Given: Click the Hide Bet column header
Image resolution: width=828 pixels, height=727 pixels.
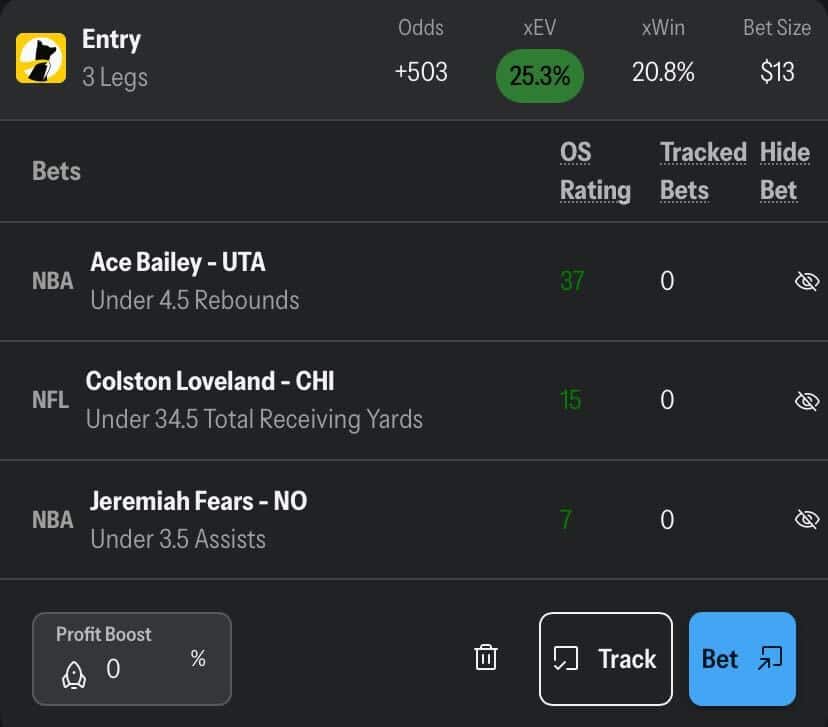Looking at the screenshot, I should [784, 171].
